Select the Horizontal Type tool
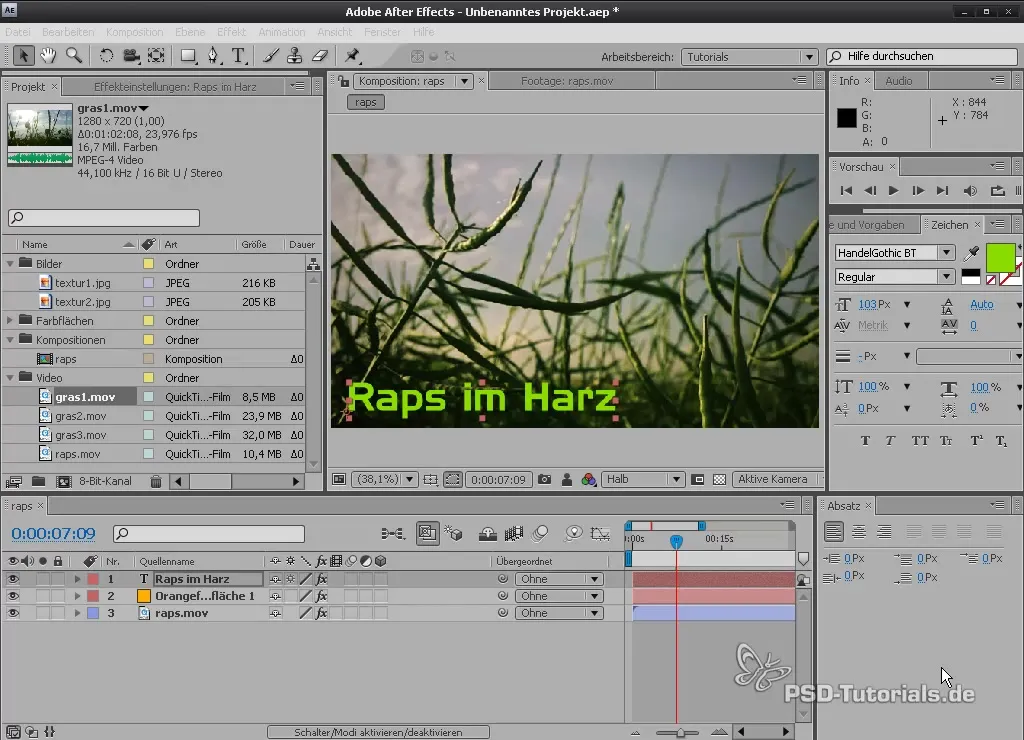Screen dimensions: 1024x740 tap(238, 56)
